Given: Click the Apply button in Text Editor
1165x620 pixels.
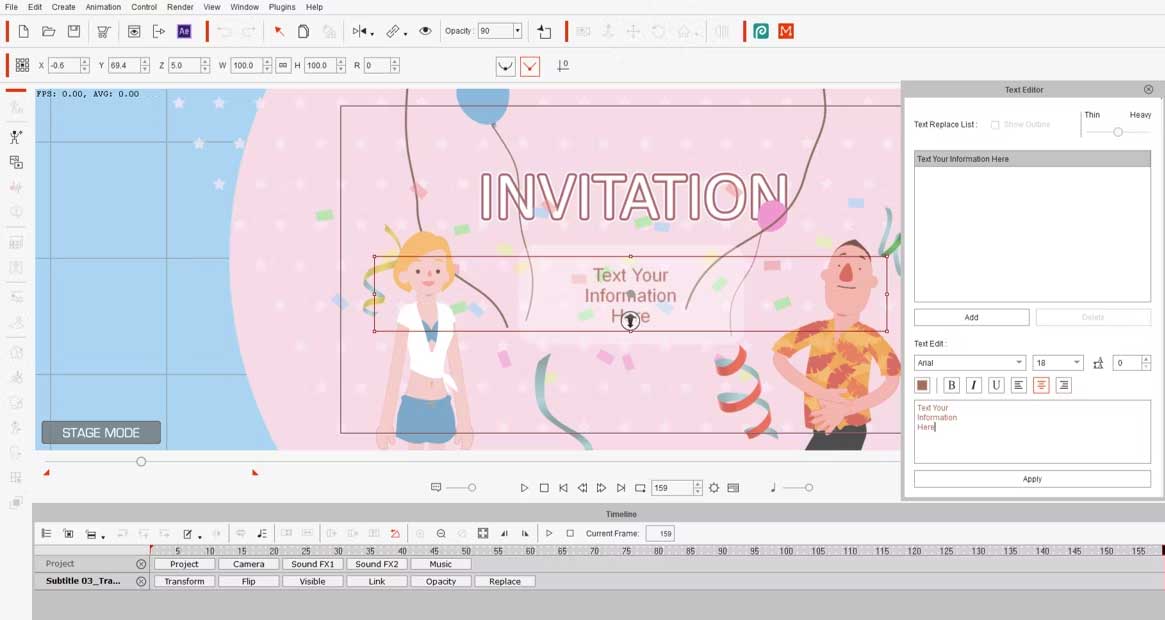Looking at the screenshot, I should click(x=1032, y=479).
